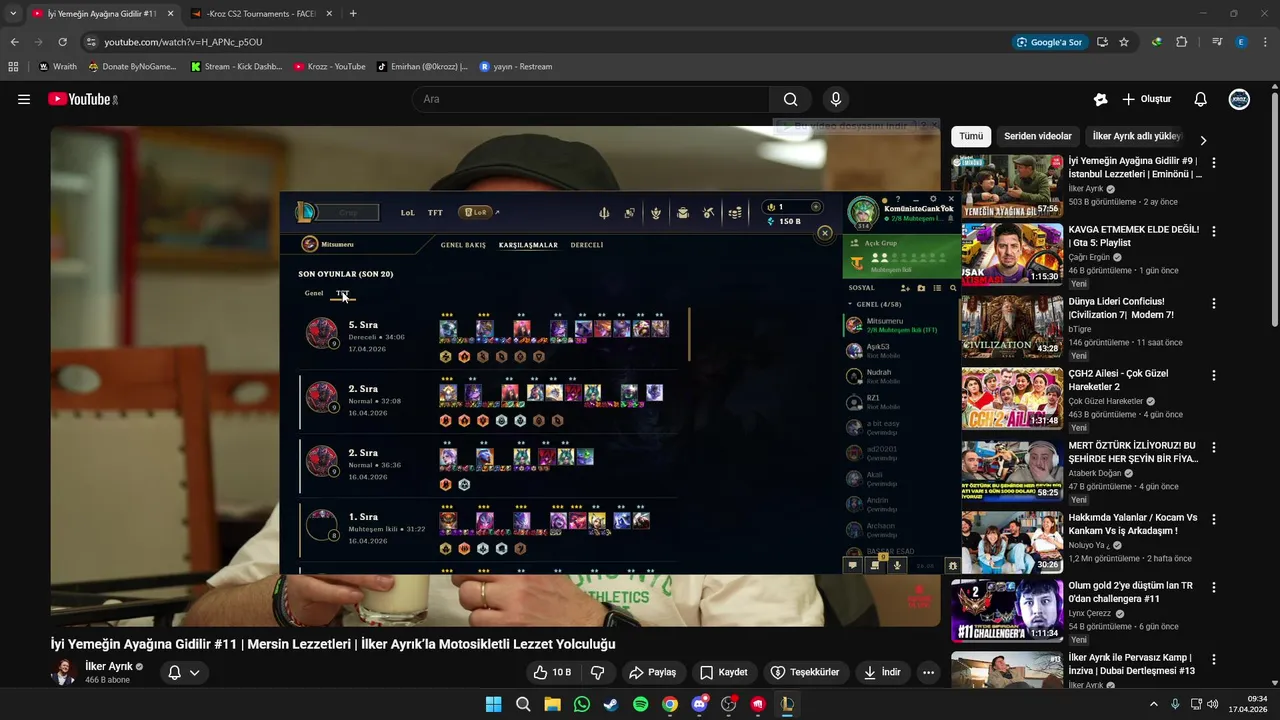
Task: Click the Teşekkürler thanks button
Action: pos(805,672)
